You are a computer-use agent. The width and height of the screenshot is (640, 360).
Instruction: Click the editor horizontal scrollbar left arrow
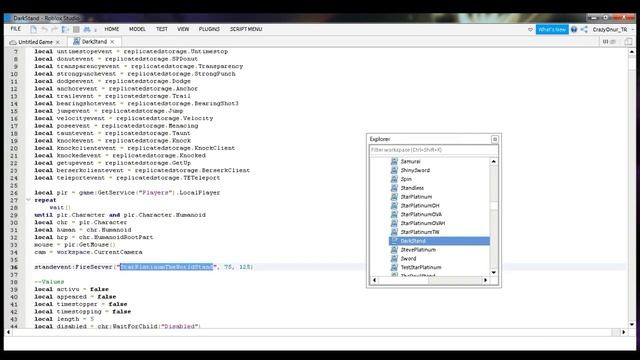(x=8, y=332)
